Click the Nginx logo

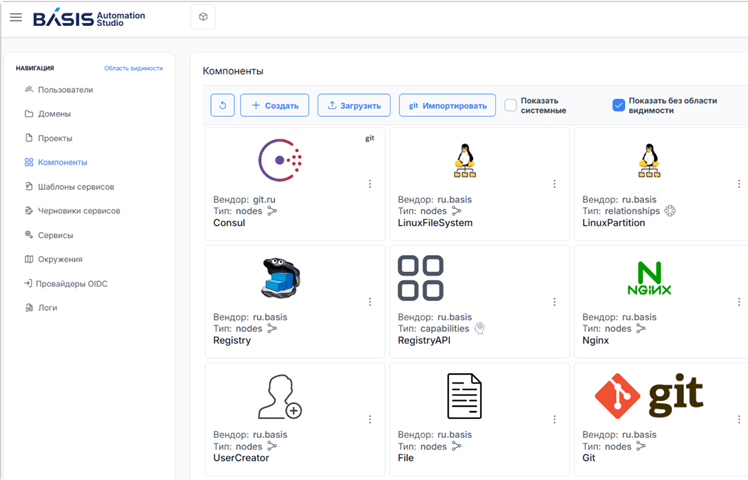(x=649, y=278)
